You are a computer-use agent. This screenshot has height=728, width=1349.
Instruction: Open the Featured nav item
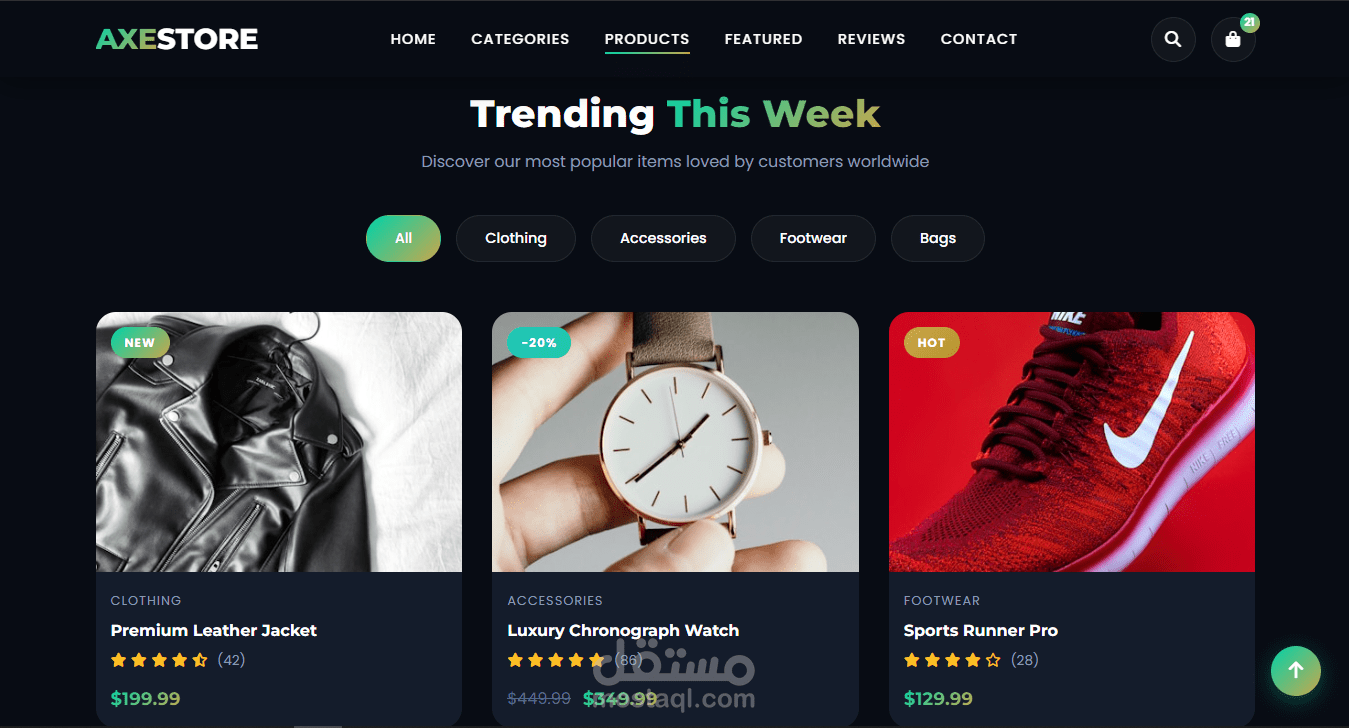point(763,39)
